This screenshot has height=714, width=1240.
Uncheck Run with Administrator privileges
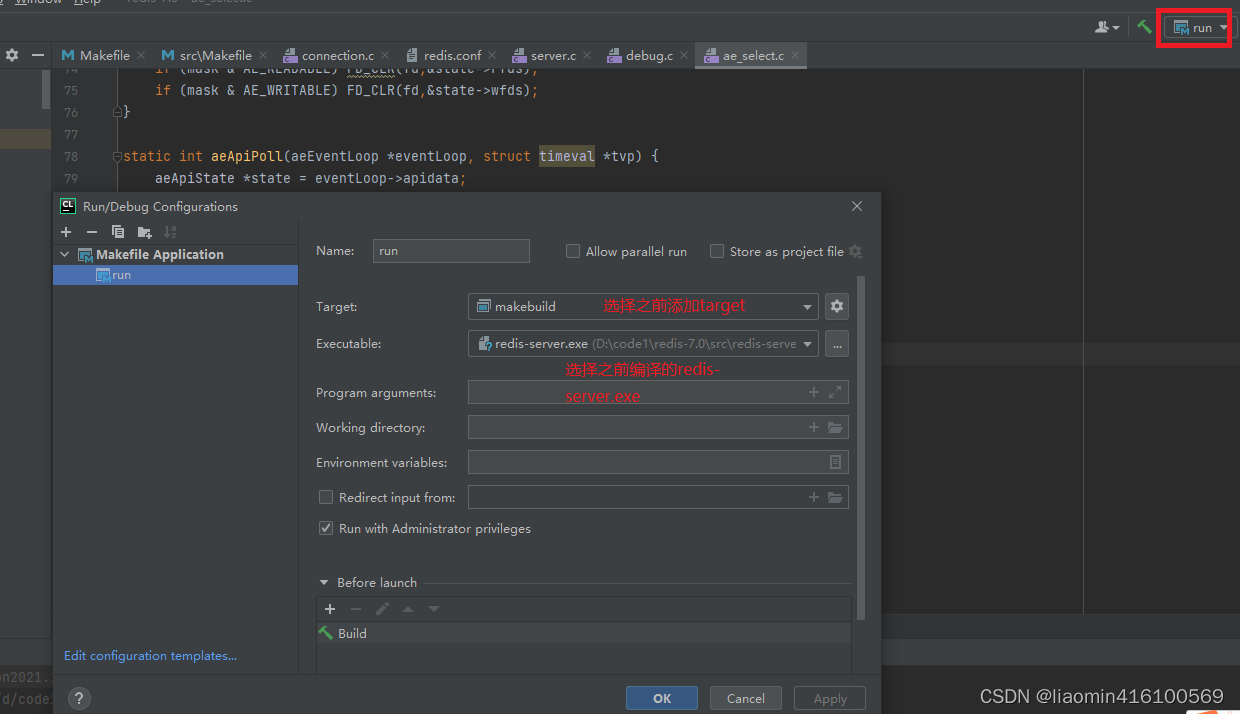pyautogui.click(x=326, y=528)
